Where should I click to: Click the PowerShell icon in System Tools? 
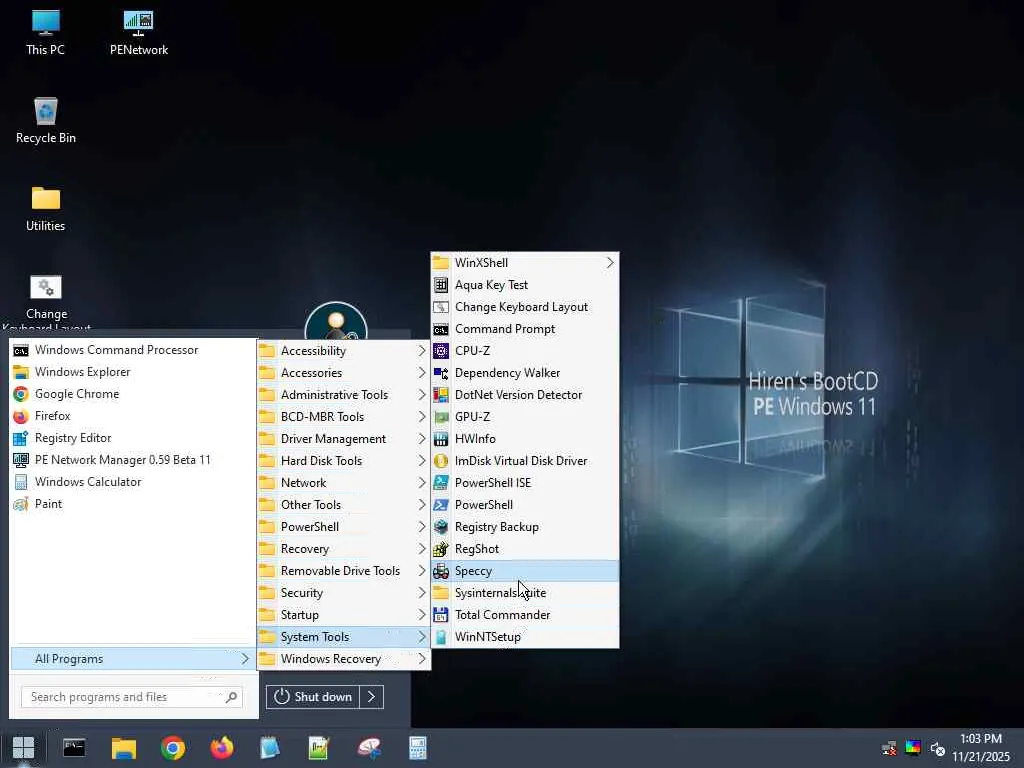(x=441, y=505)
